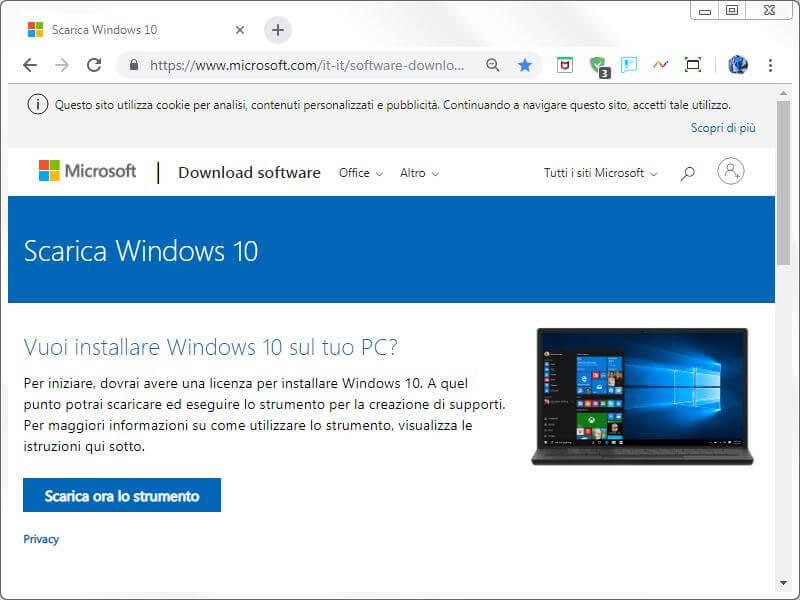Click the green shield extension with badge 3
This screenshot has width=800, height=600.
tap(598, 64)
